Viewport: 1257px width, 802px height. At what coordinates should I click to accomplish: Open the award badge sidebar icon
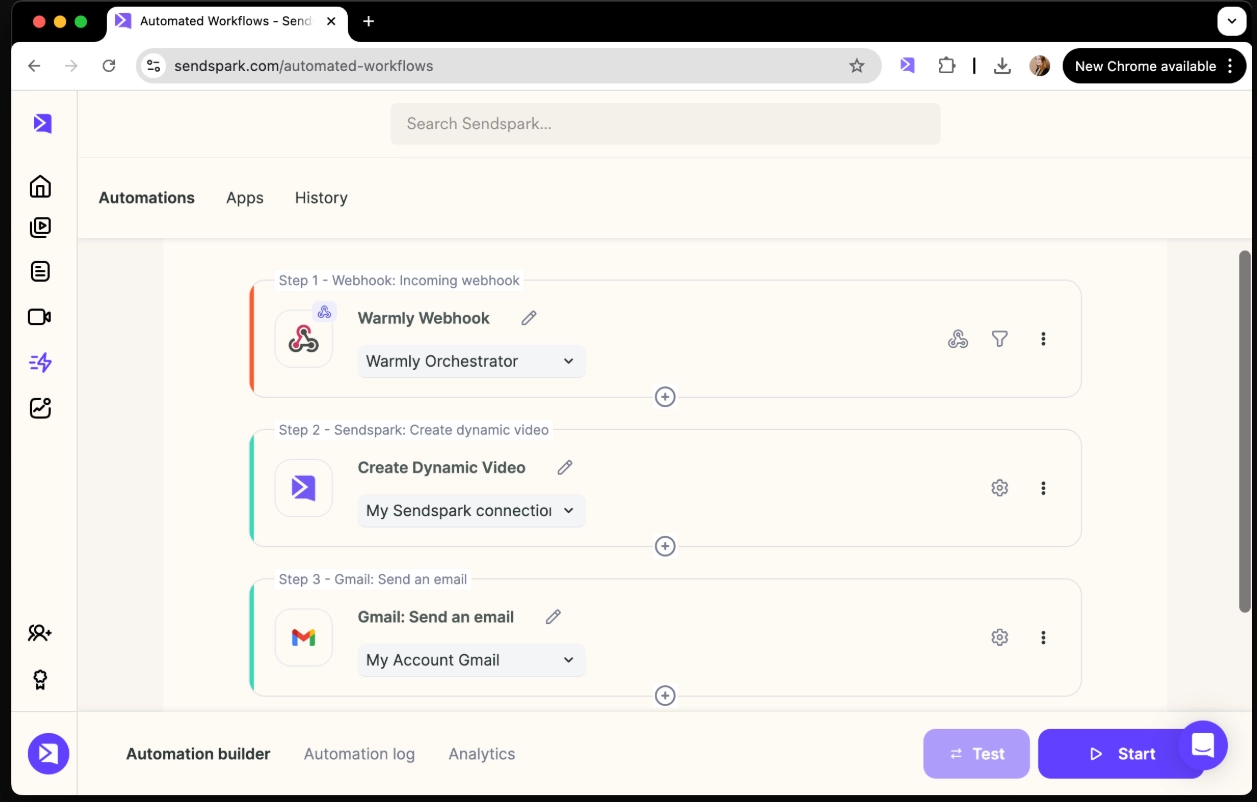[40, 680]
